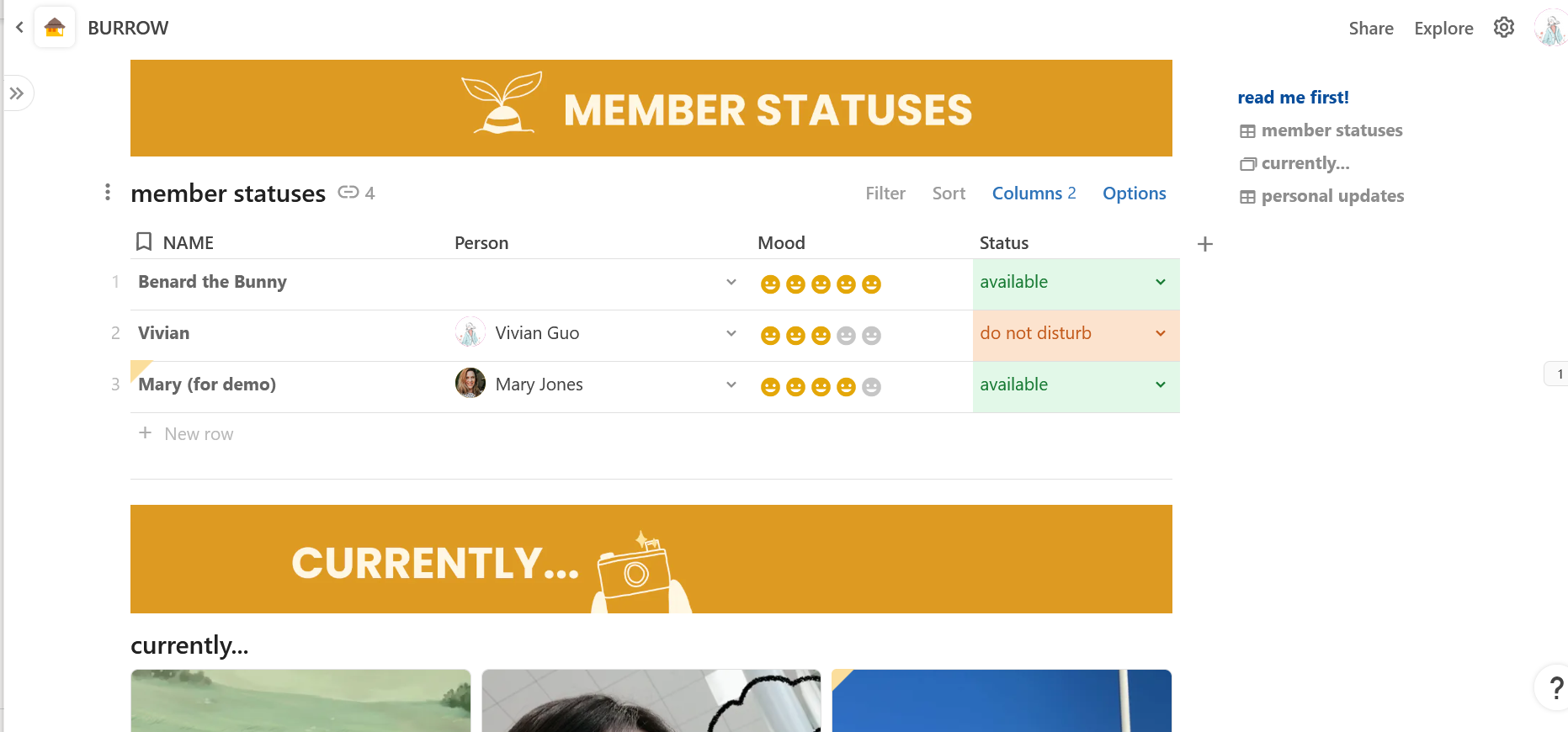Image resolution: width=1568 pixels, height=732 pixels.
Task: Set Benard the Bunny mood to first face
Action: pos(770,284)
